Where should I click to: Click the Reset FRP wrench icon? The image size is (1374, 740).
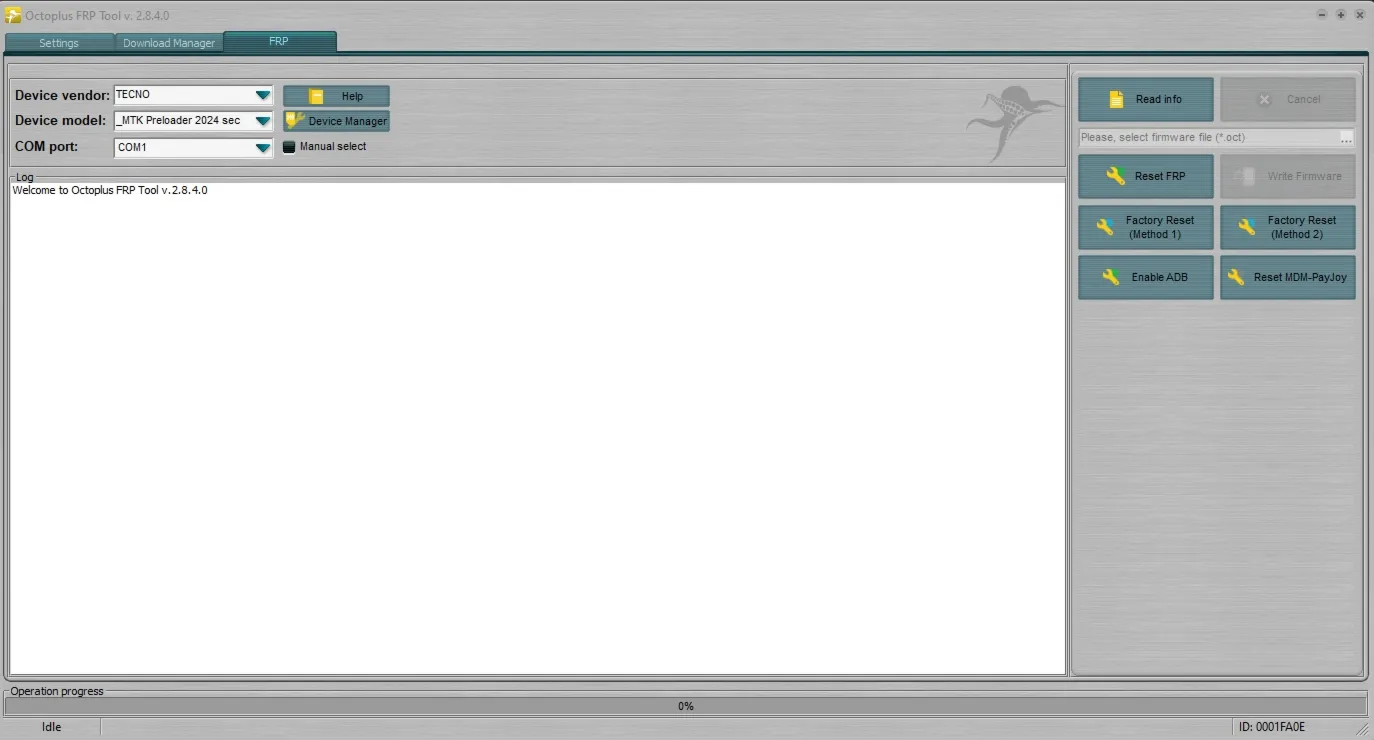point(1116,176)
